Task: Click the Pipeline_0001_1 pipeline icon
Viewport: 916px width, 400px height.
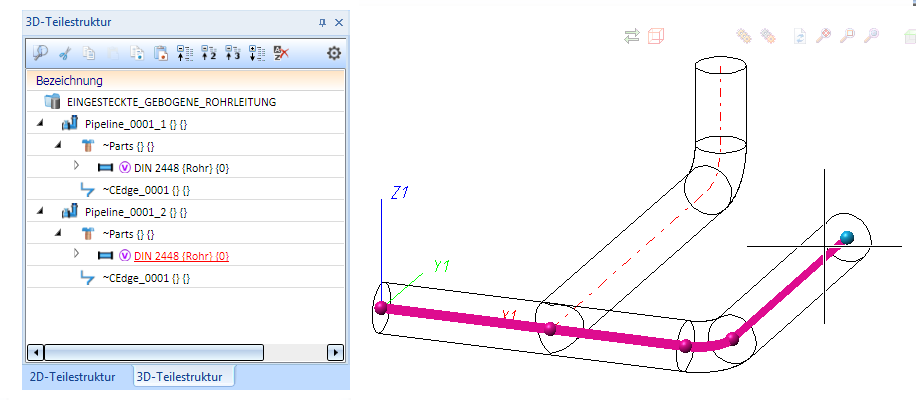Action: (70, 124)
